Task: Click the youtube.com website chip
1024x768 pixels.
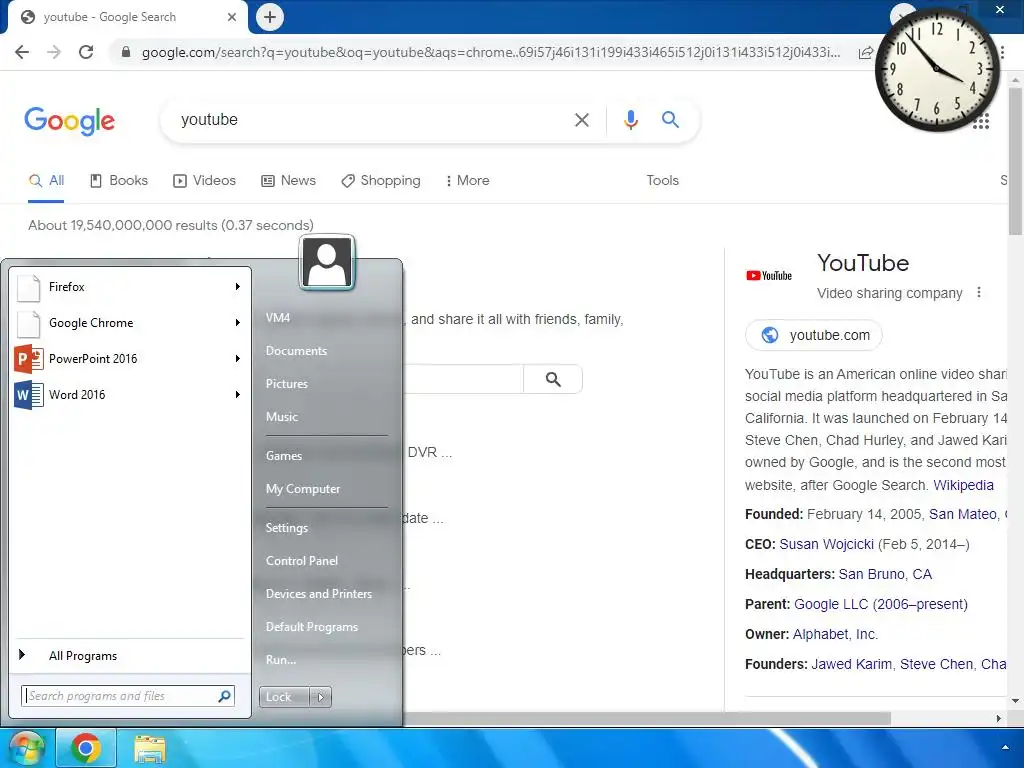Action: click(x=814, y=335)
